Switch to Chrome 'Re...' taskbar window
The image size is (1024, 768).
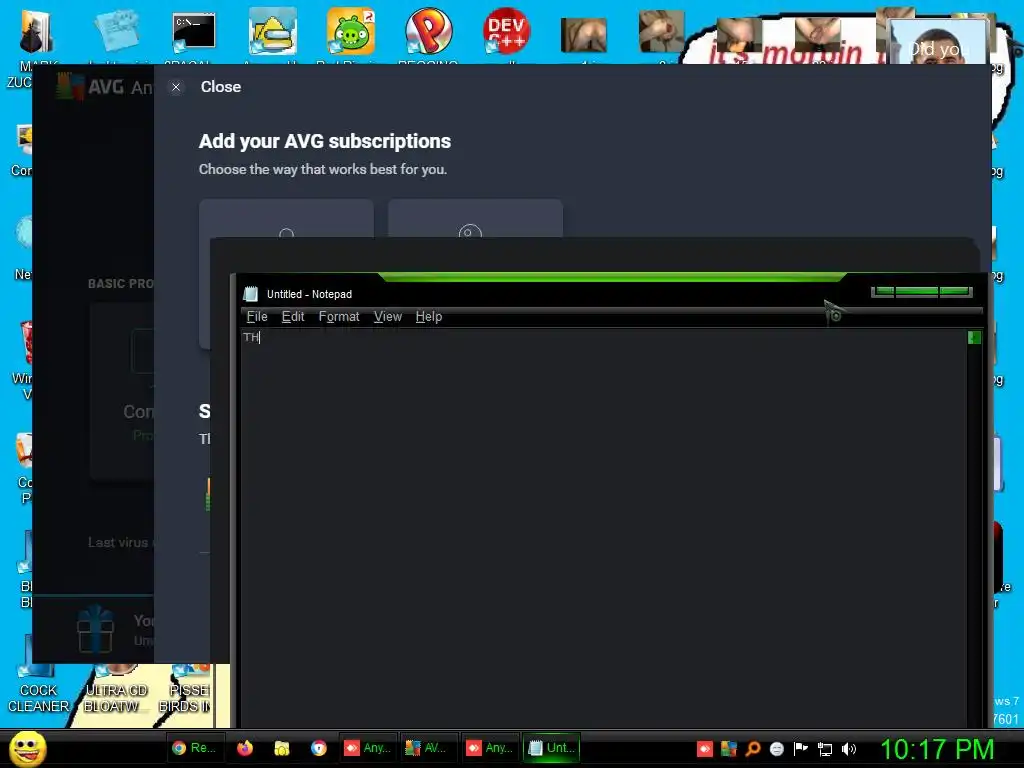pos(194,748)
